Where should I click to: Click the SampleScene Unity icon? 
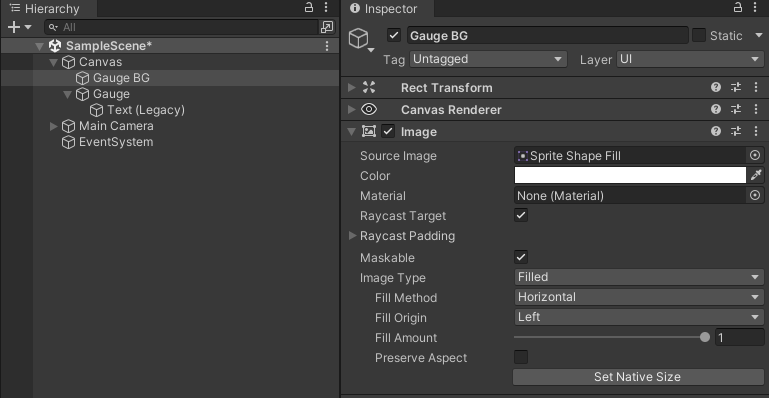click(55, 46)
